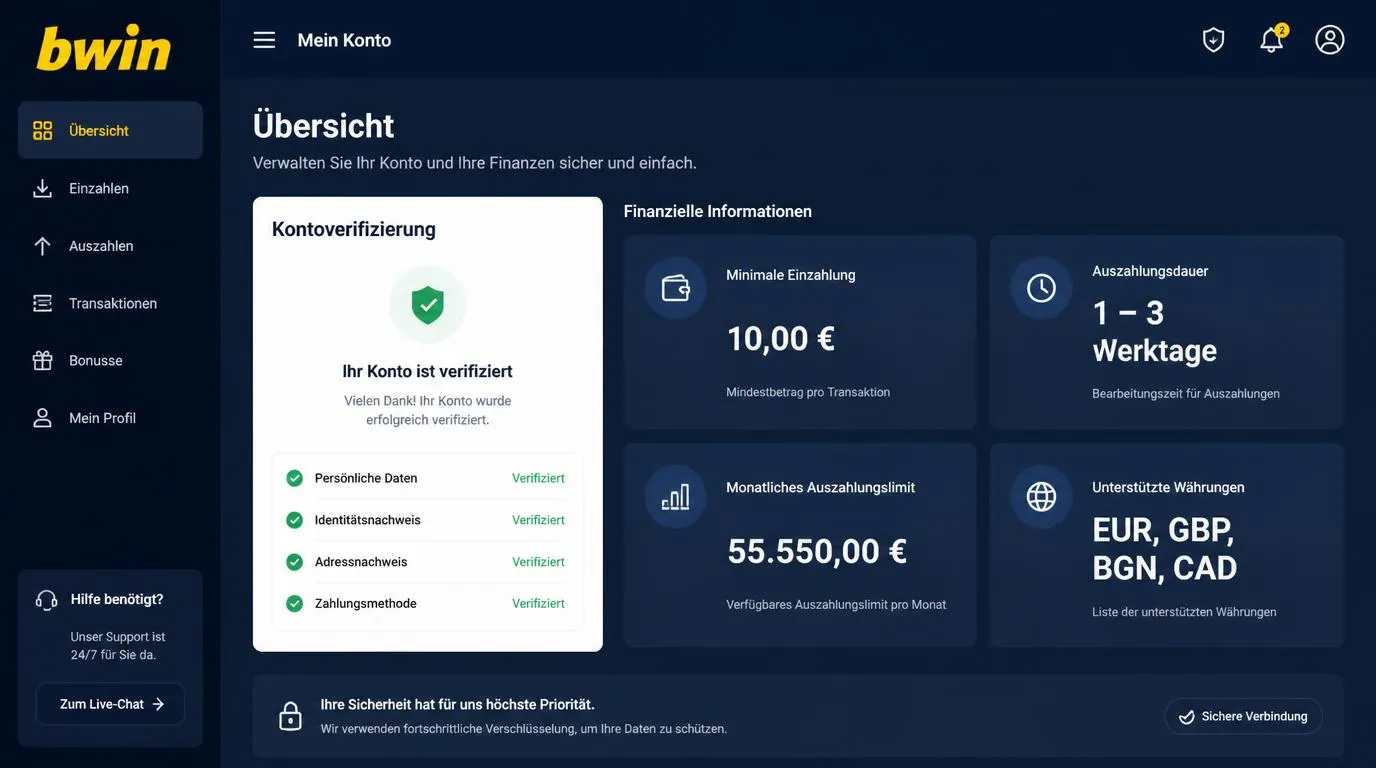Screen dimensions: 1376x768
Task: Click the arrow icon in Zum Live-Chat
Action: point(158,704)
